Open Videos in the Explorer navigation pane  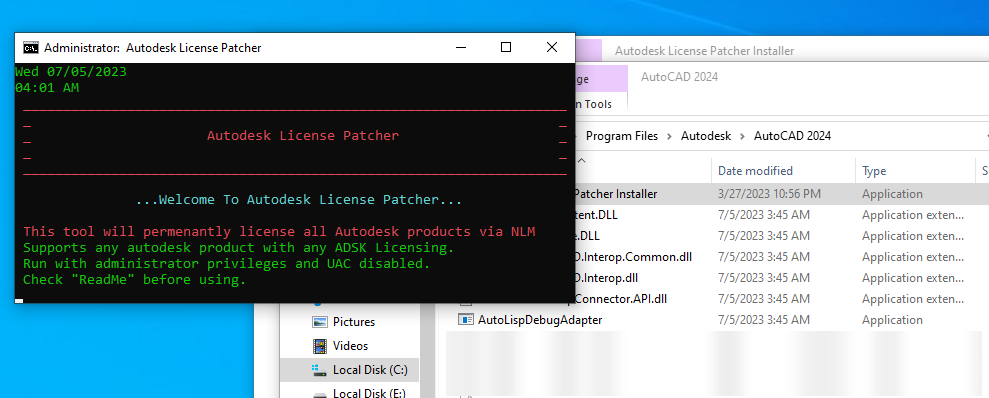click(x=351, y=346)
